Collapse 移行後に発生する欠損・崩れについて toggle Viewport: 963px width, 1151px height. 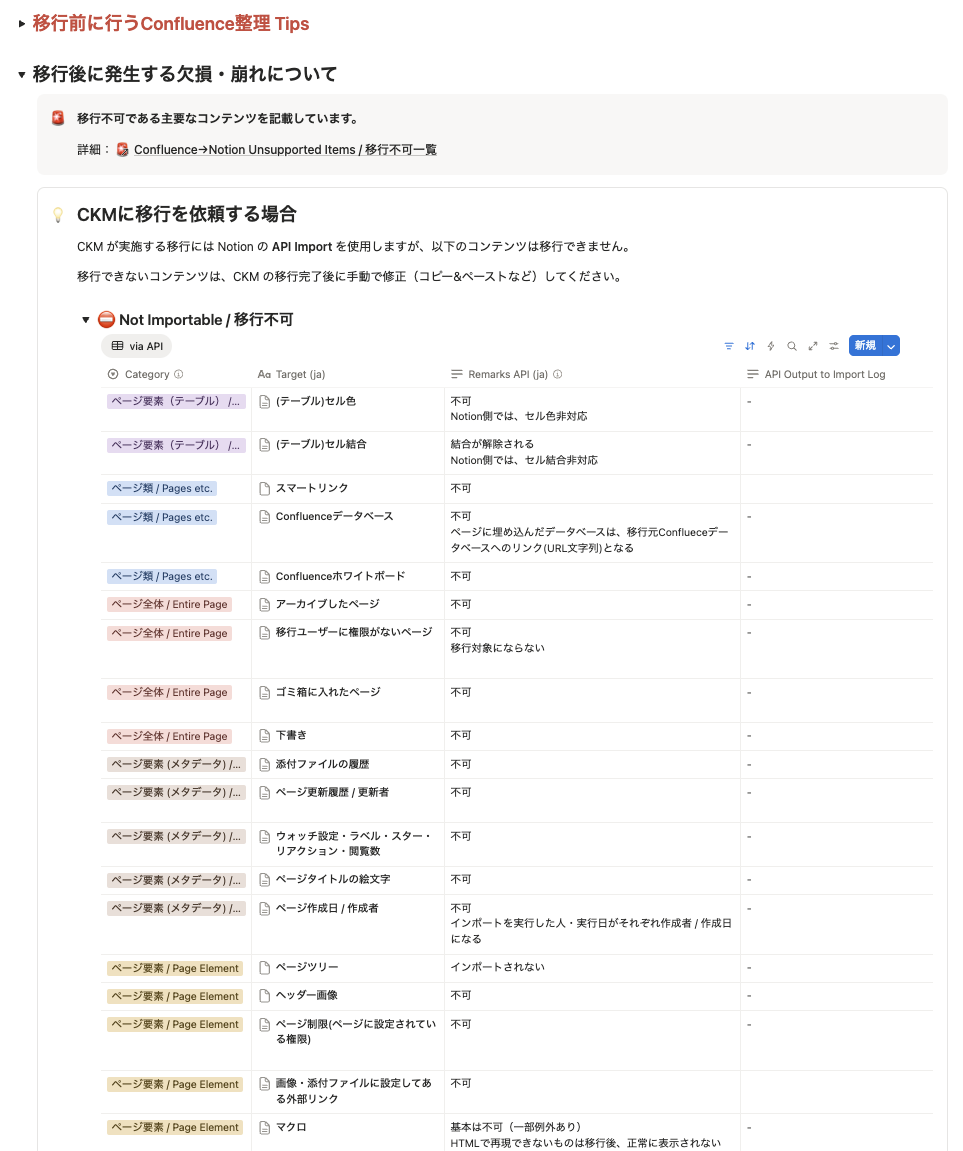coord(22,75)
